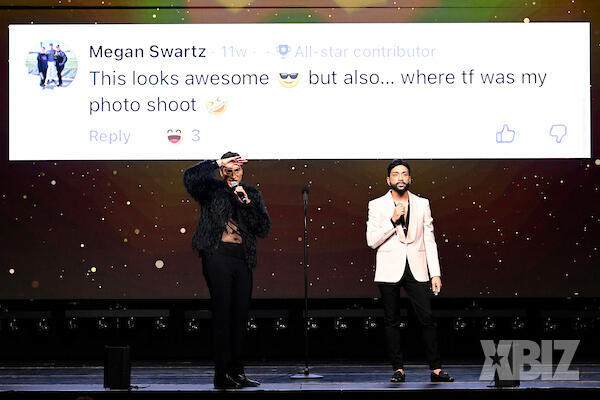
Task: Open the laughing reaction emoji beside the count
Action: point(174,136)
